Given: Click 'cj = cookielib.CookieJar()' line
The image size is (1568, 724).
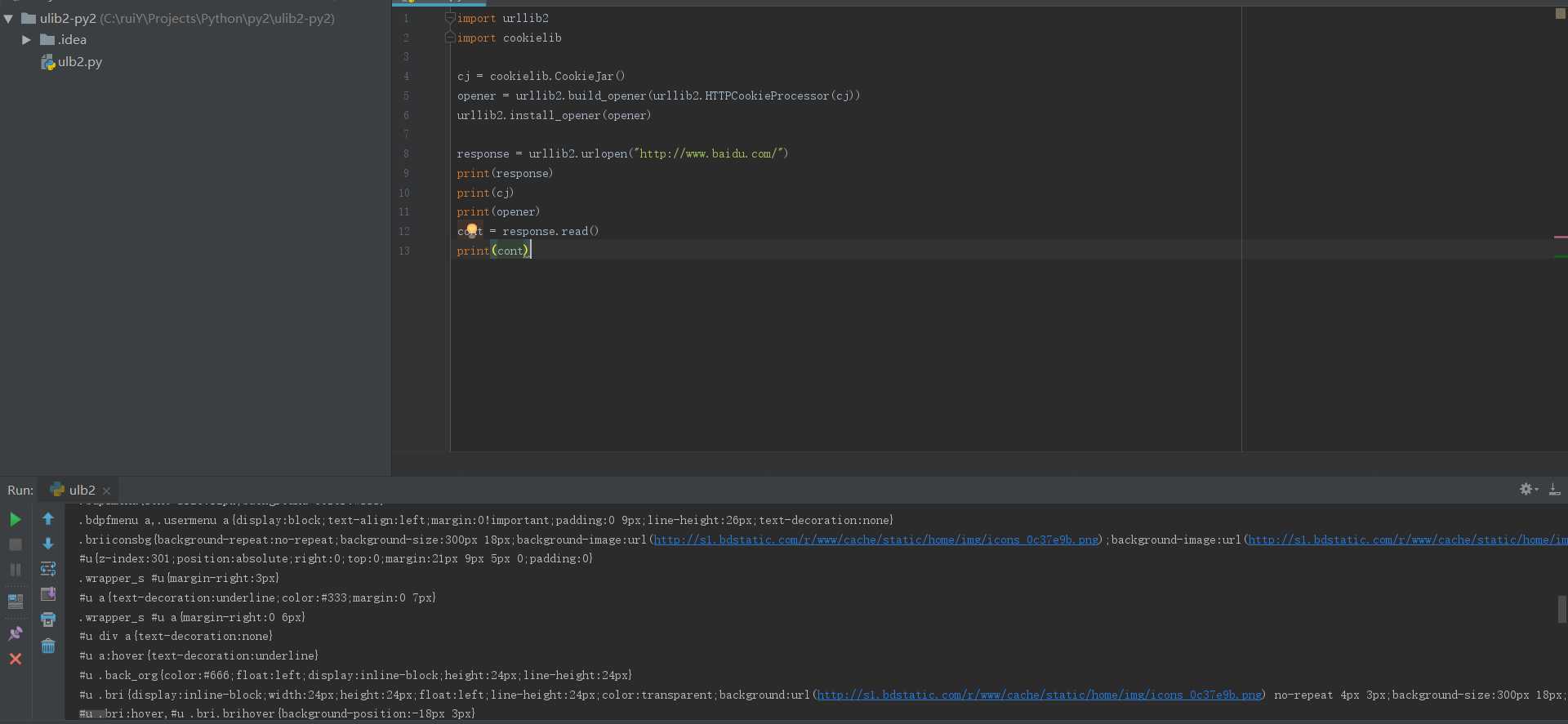Looking at the screenshot, I should click(541, 76).
